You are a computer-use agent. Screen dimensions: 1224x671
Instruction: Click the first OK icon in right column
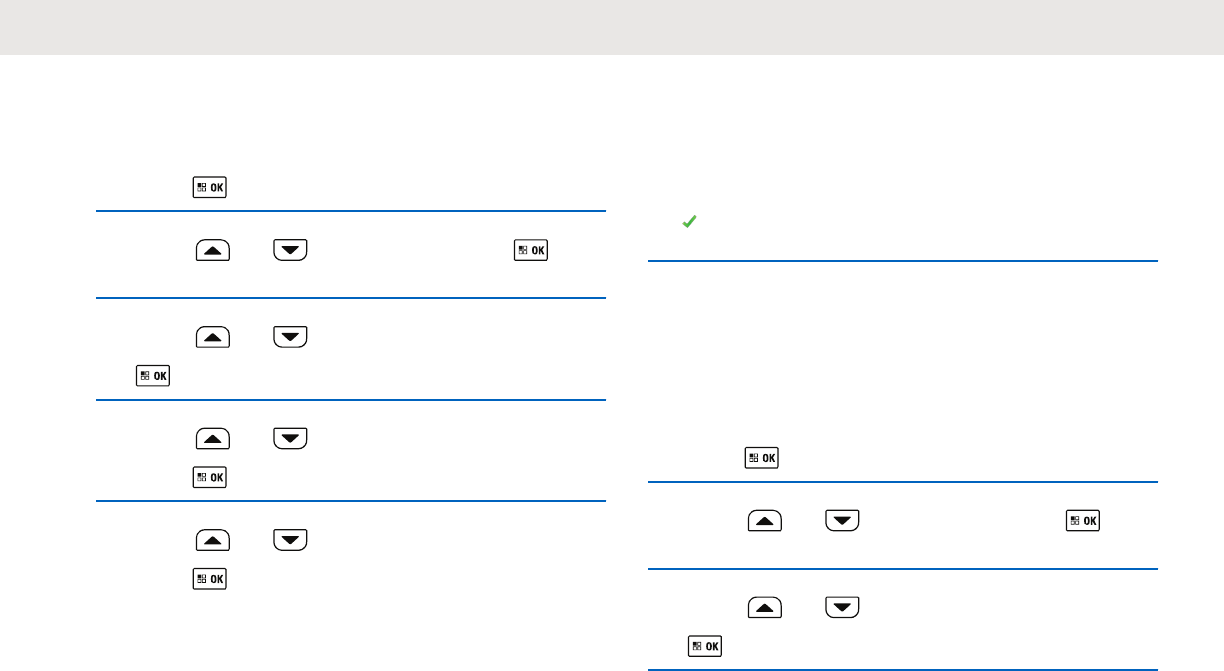point(762,459)
